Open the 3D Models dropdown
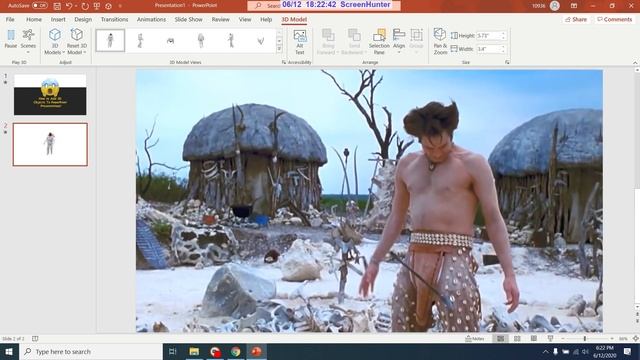Viewport: 640px width, 360px height. pyautogui.click(x=55, y=42)
